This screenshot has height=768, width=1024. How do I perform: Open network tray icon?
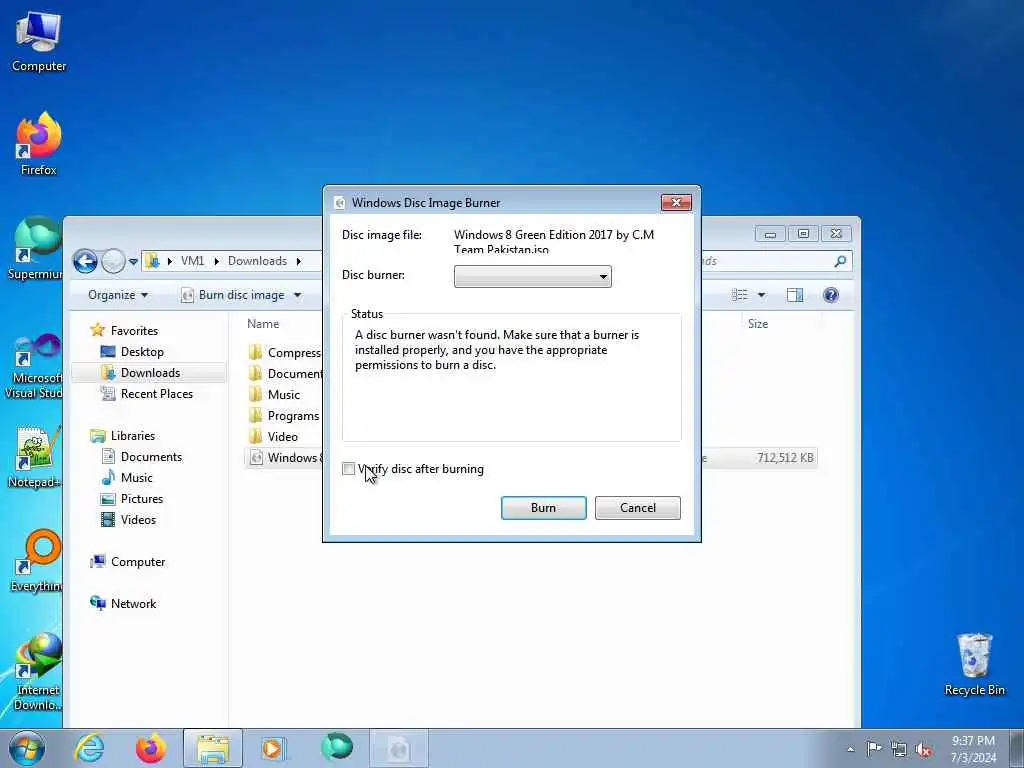[899, 749]
